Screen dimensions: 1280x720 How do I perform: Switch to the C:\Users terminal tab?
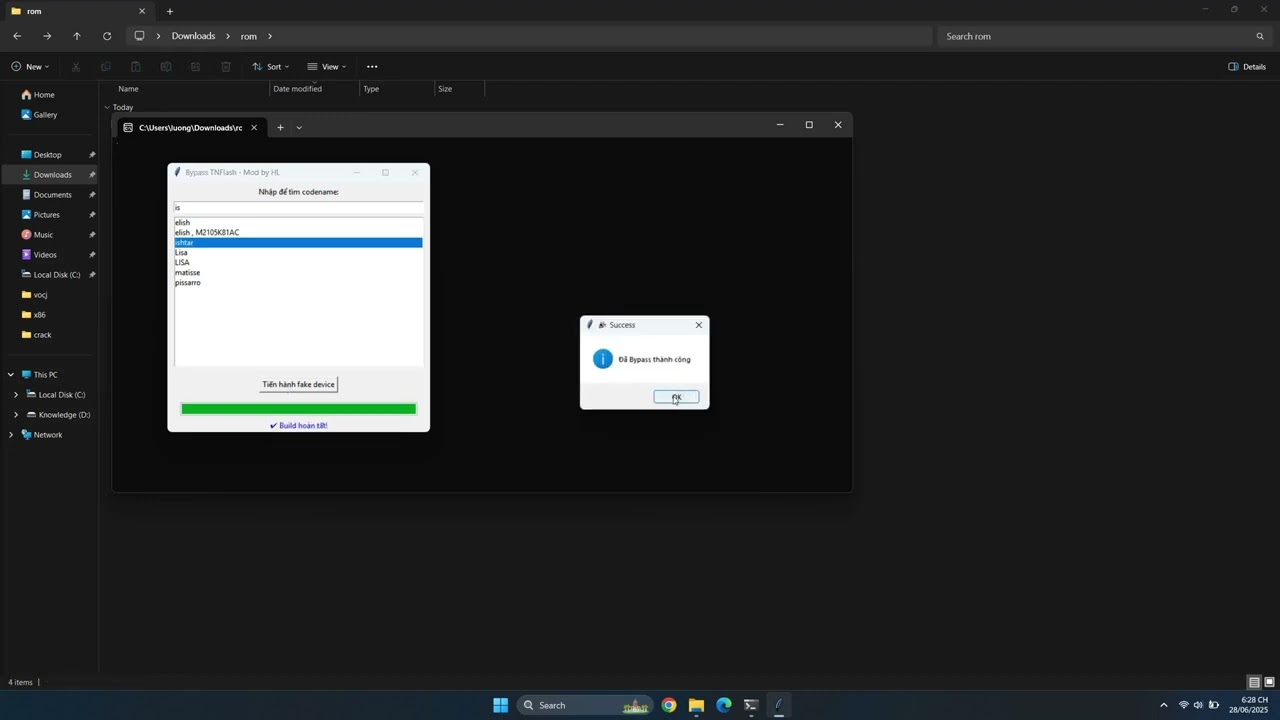[x=190, y=127]
